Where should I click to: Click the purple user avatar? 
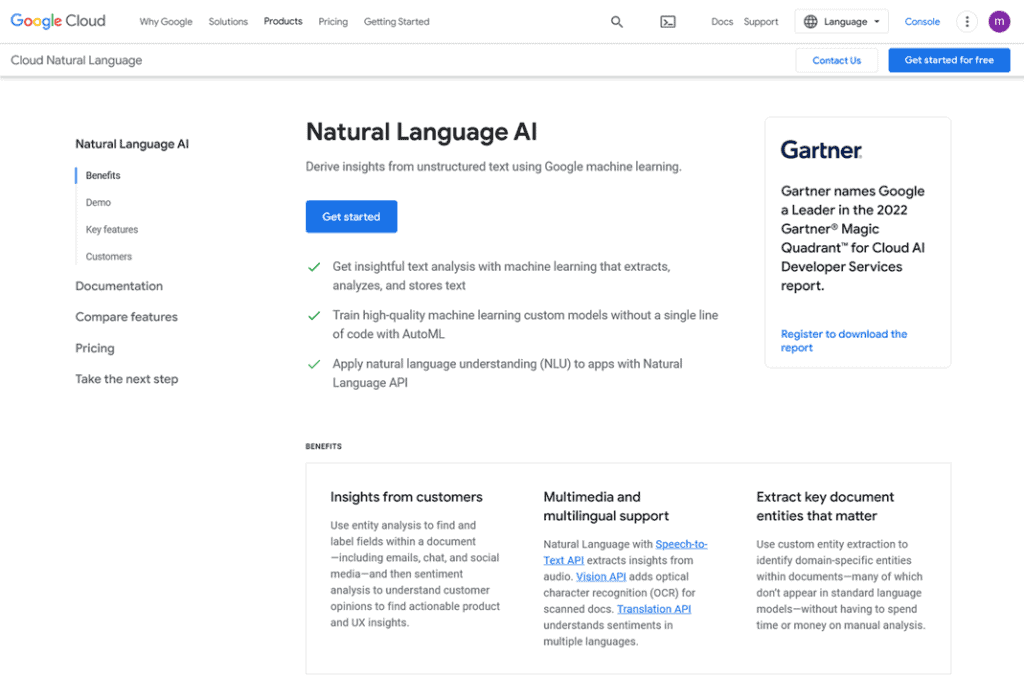[999, 22]
